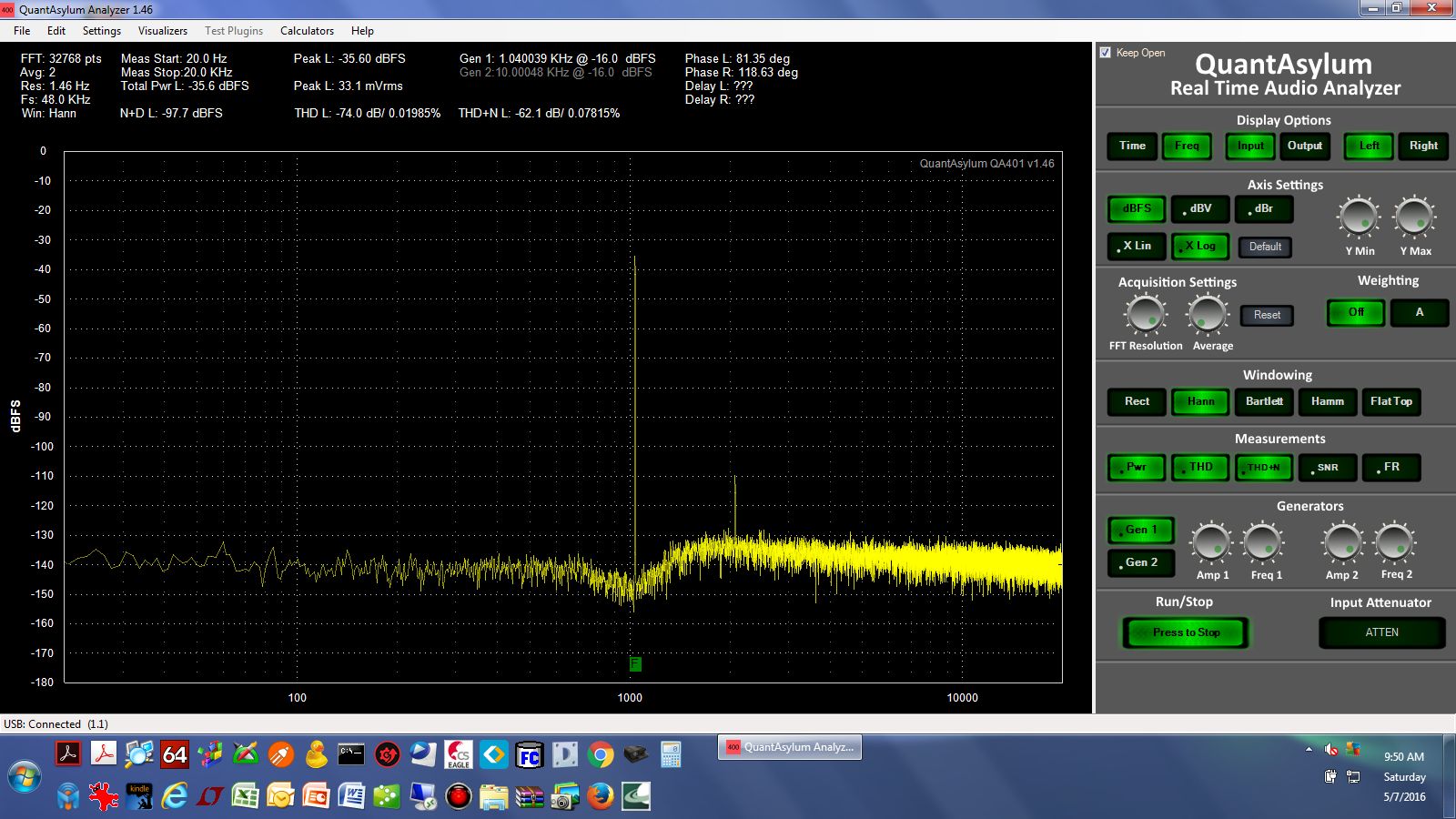
Task: Click the green F marker on frequency axis
Action: [x=635, y=664]
